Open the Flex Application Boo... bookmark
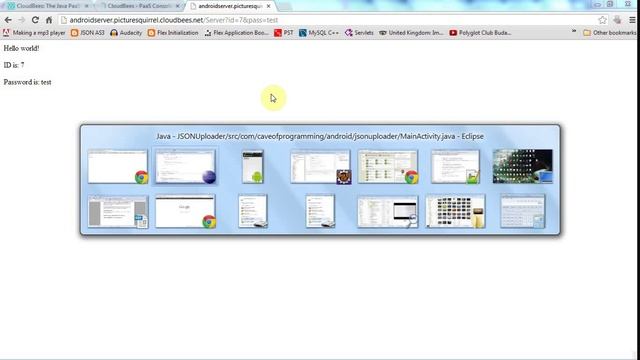This screenshot has height=360, width=640. (236, 33)
